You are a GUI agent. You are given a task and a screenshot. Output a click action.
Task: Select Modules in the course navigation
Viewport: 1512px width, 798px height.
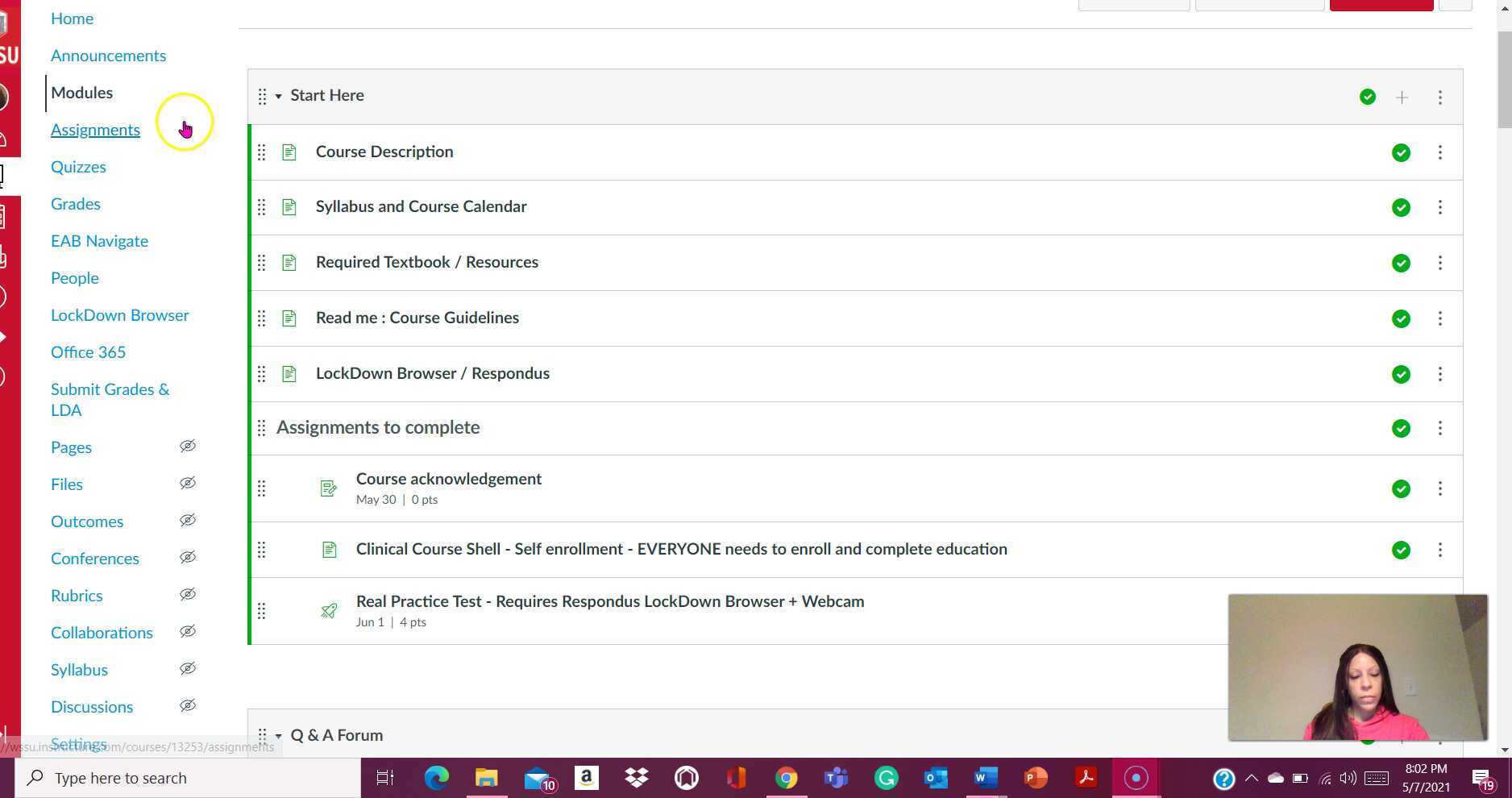81,92
